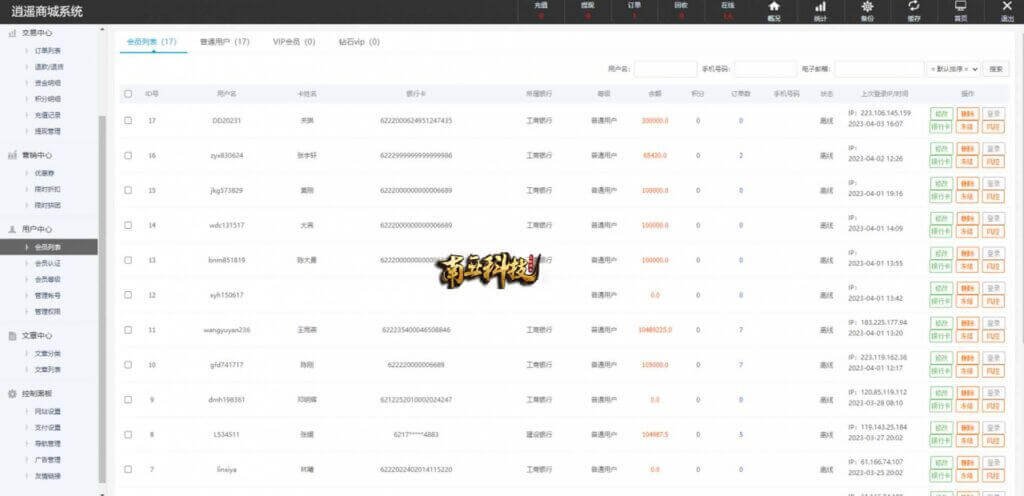Image resolution: width=1024 pixels, height=496 pixels.
Task: Open 会员认证 in the sidebar
Action: pyautogui.click(x=49, y=263)
